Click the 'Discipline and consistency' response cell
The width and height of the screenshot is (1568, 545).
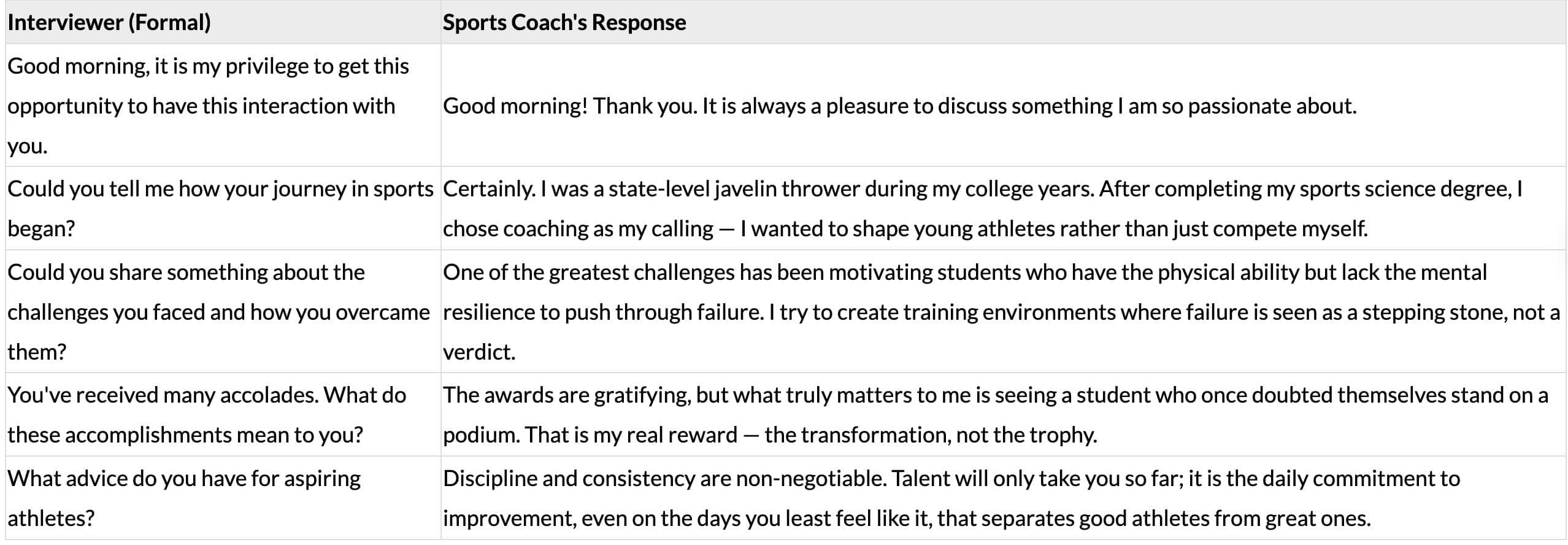pos(951,498)
